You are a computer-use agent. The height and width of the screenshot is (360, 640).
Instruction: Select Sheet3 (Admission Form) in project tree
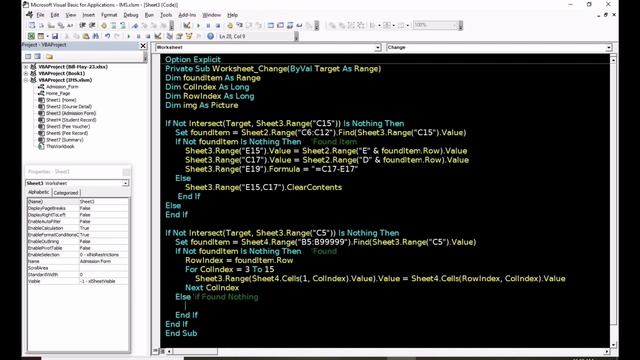pyautogui.click(x=71, y=113)
